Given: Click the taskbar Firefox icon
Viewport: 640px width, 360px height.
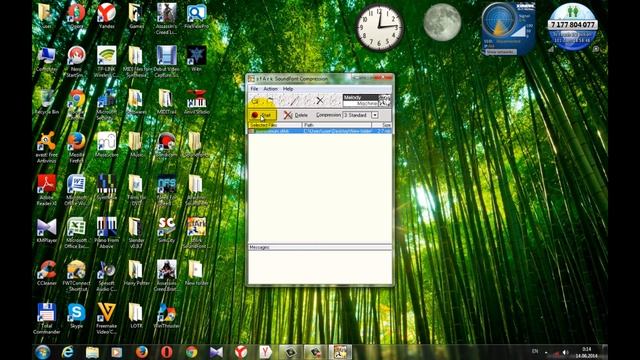Looking at the screenshot, I should [x=142, y=352].
